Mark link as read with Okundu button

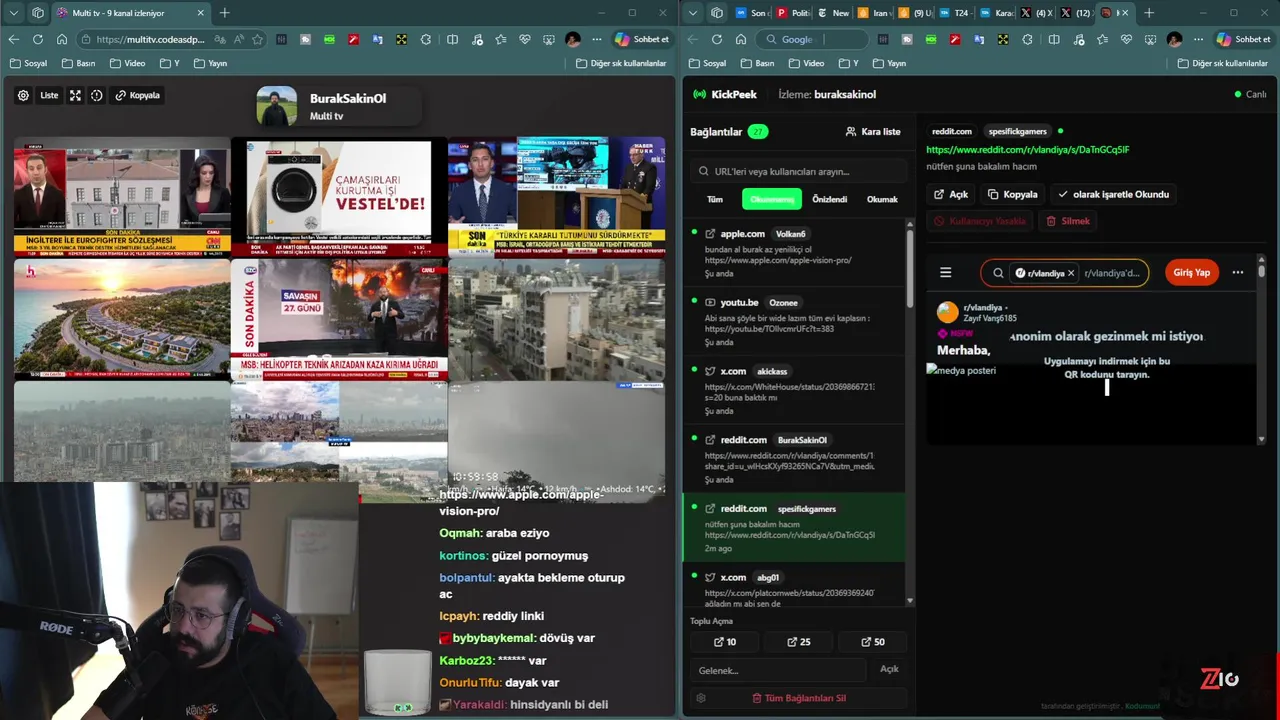pyautogui.click(x=1113, y=194)
